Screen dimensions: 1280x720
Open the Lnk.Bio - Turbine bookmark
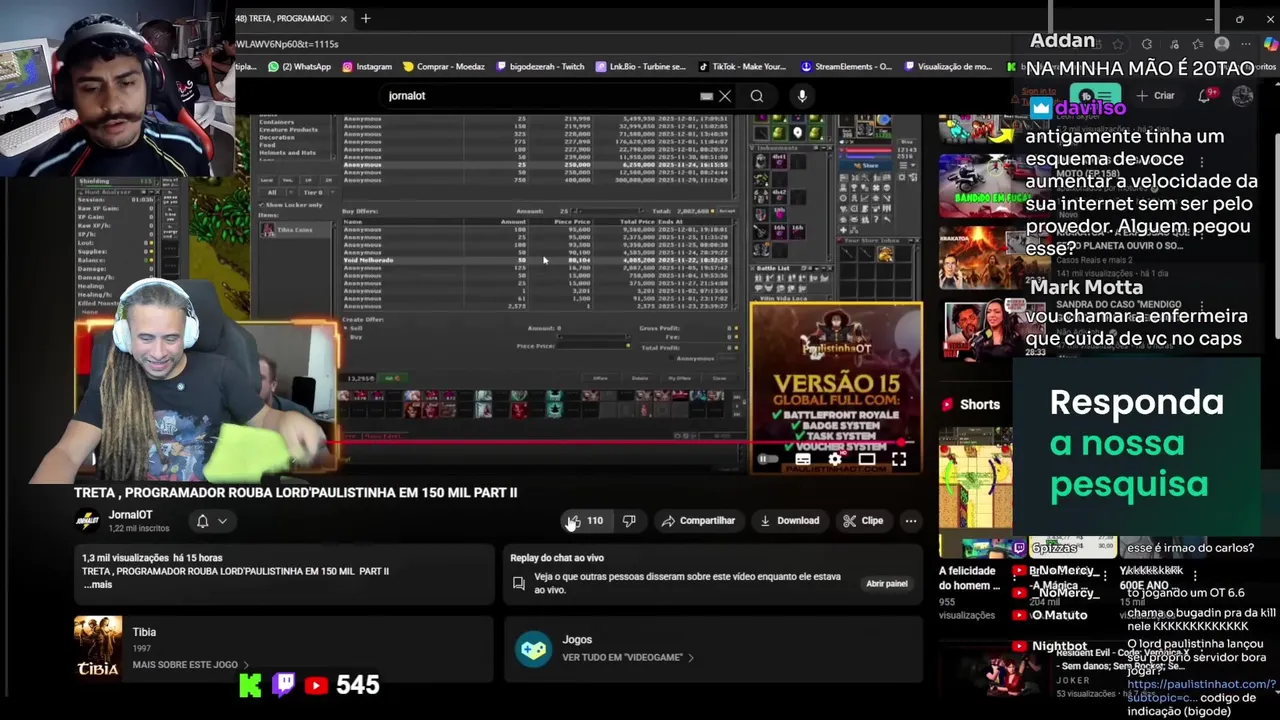pyautogui.click(x=640, y=67)
